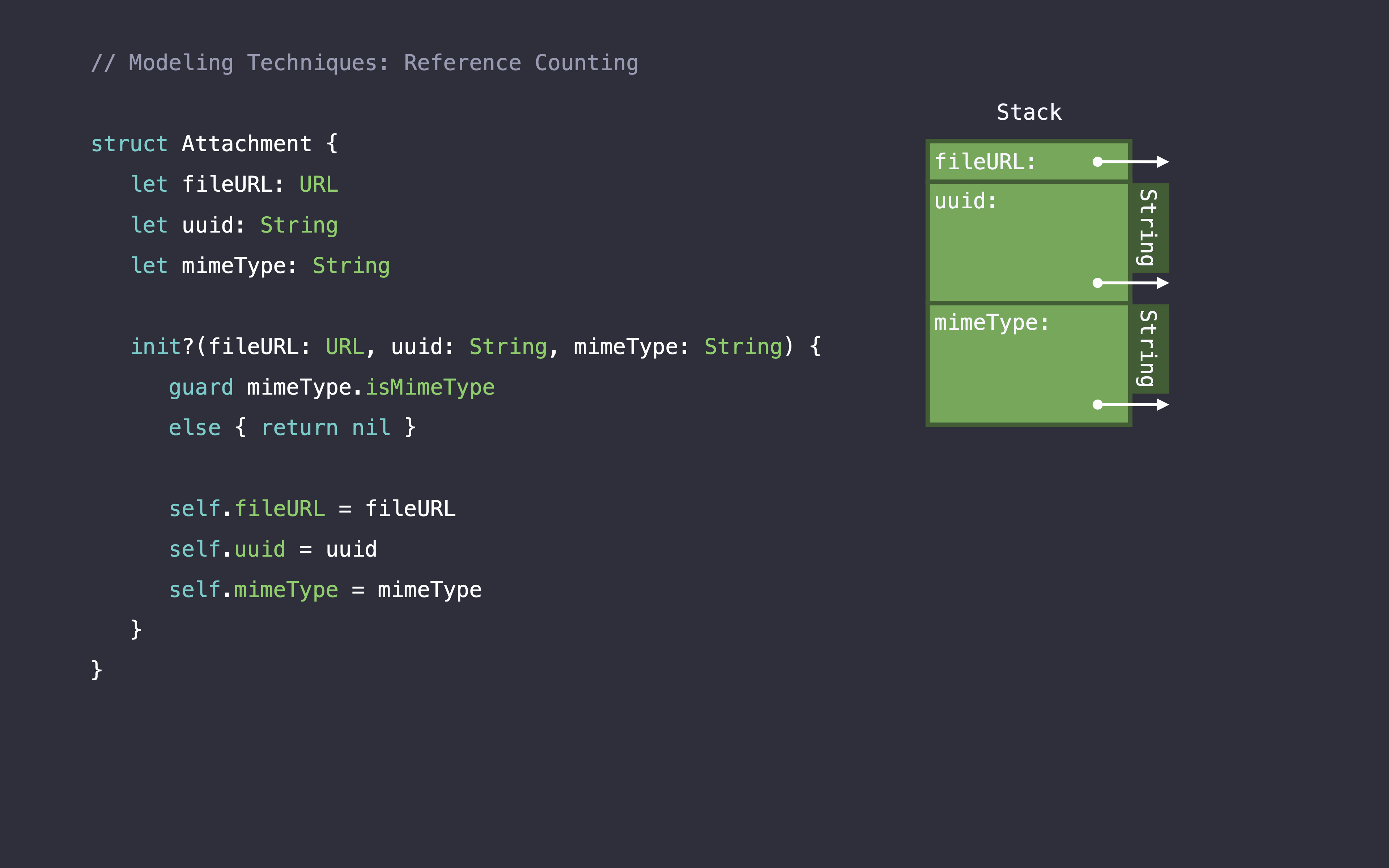Click the 'struct' keyword
This screenshot has height=868, width=1389.
tap(129, 144)
